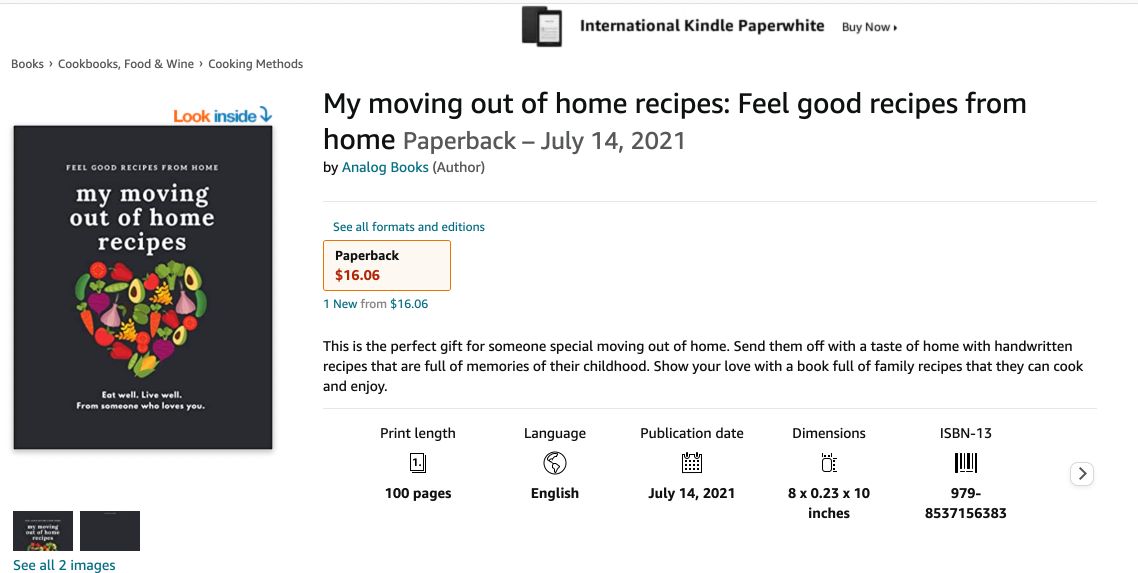Go to Cookbooks, Food & Wine breadcrumb
This screenshot has height=573, width=1138.
click(x=126, y=64)
